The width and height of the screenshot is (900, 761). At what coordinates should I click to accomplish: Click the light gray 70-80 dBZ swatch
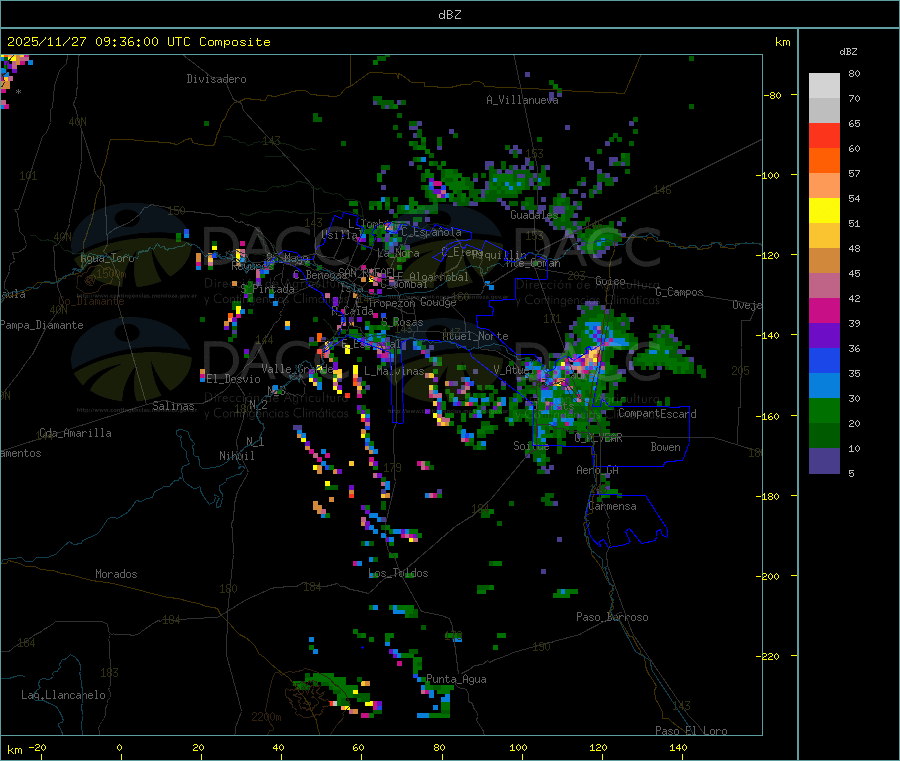click(x=824, y=85)
